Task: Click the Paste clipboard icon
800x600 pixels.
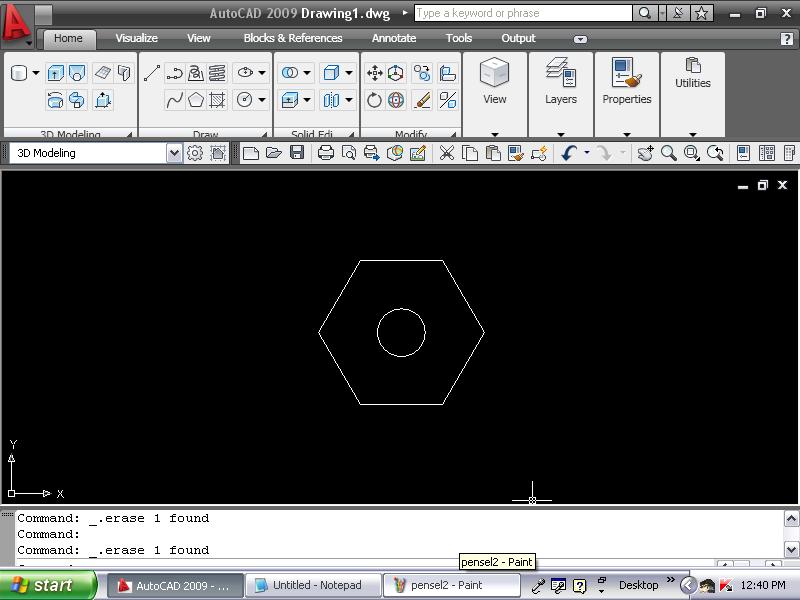Action: pos(492,153)
